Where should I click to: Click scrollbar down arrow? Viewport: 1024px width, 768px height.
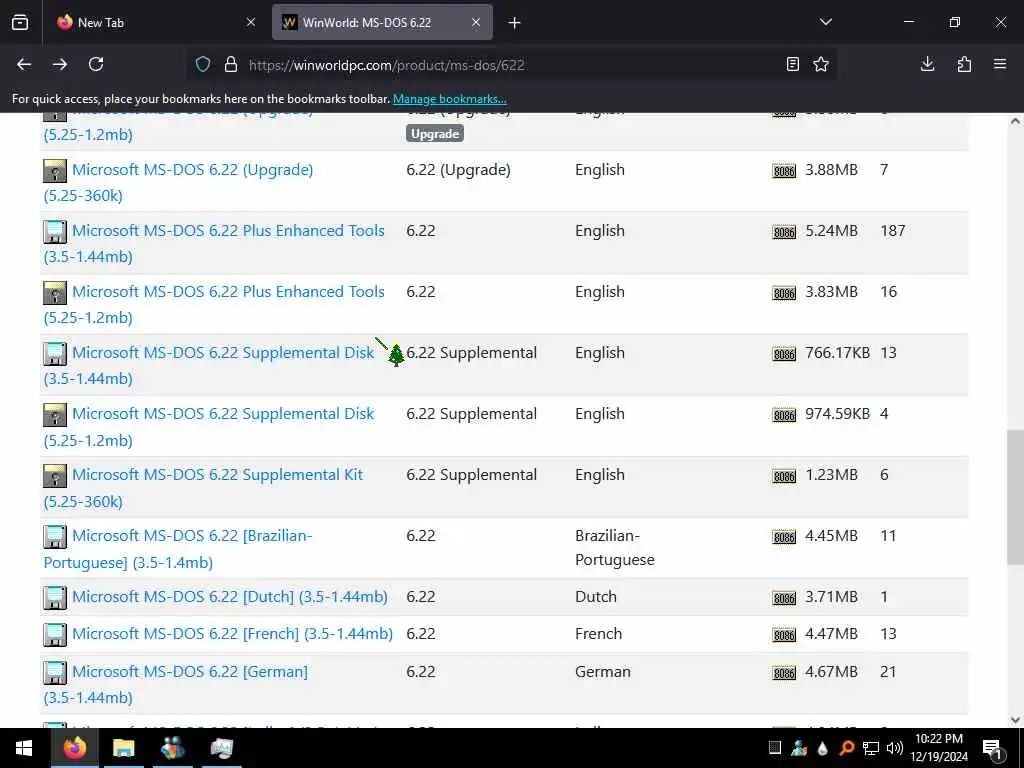pos(1015,720)
